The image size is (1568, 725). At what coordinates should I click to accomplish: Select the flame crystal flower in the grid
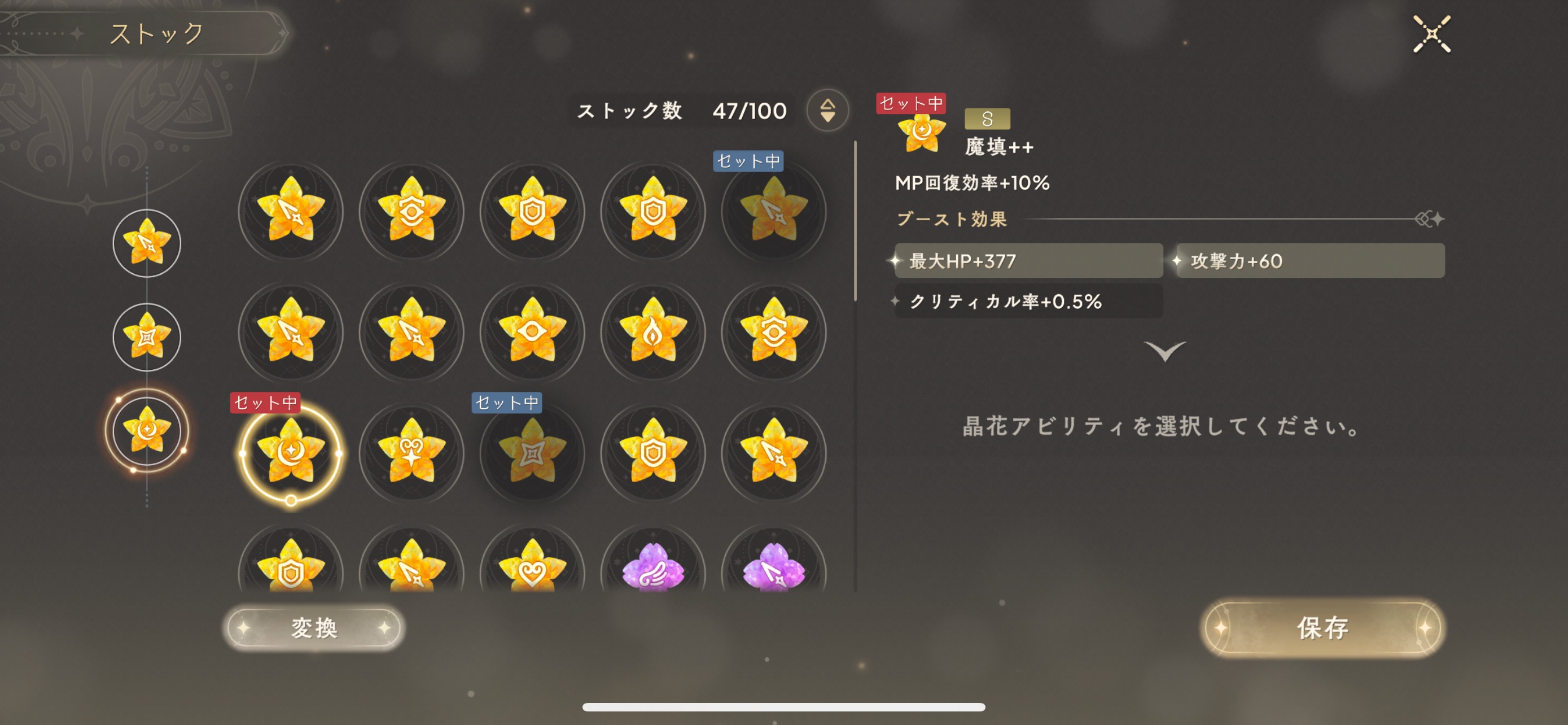point(652,332)
